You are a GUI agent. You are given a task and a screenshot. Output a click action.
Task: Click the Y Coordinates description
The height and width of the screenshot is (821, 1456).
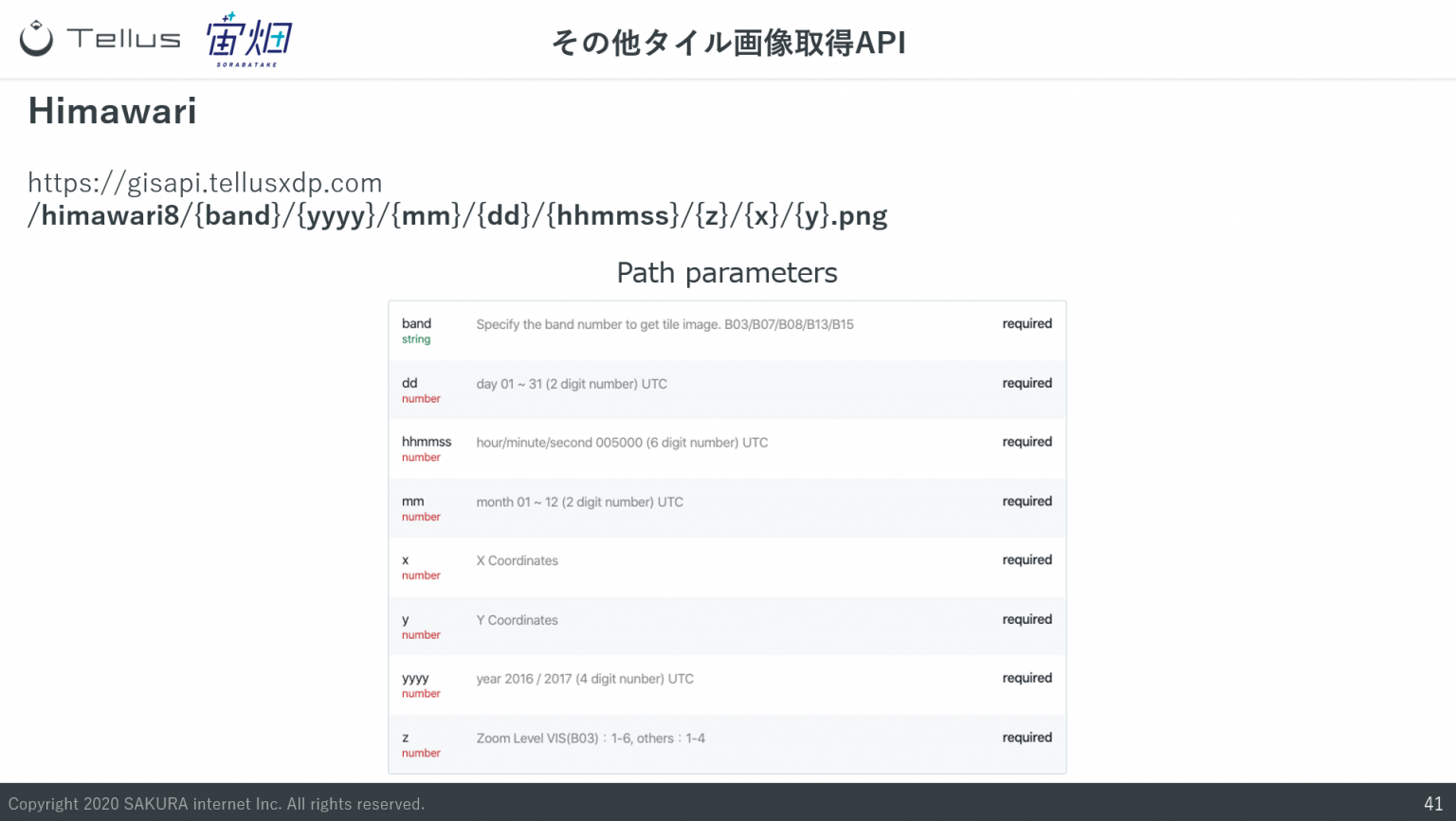coord(517,620)
